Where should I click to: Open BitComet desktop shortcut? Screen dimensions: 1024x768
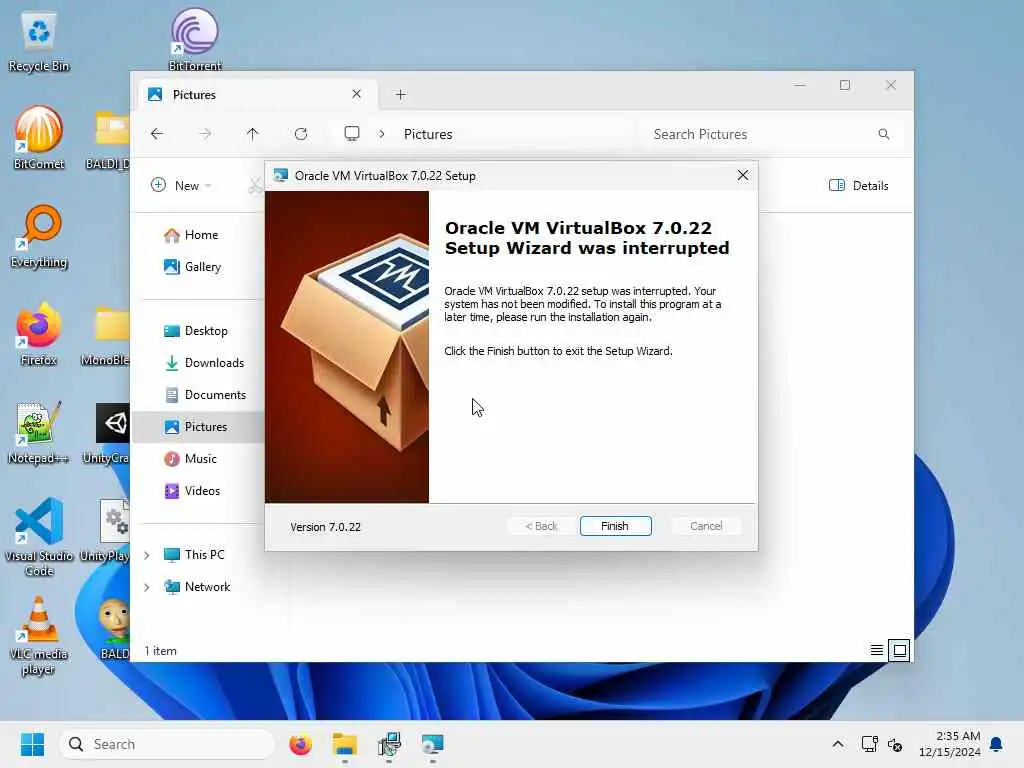coord(39,138)
